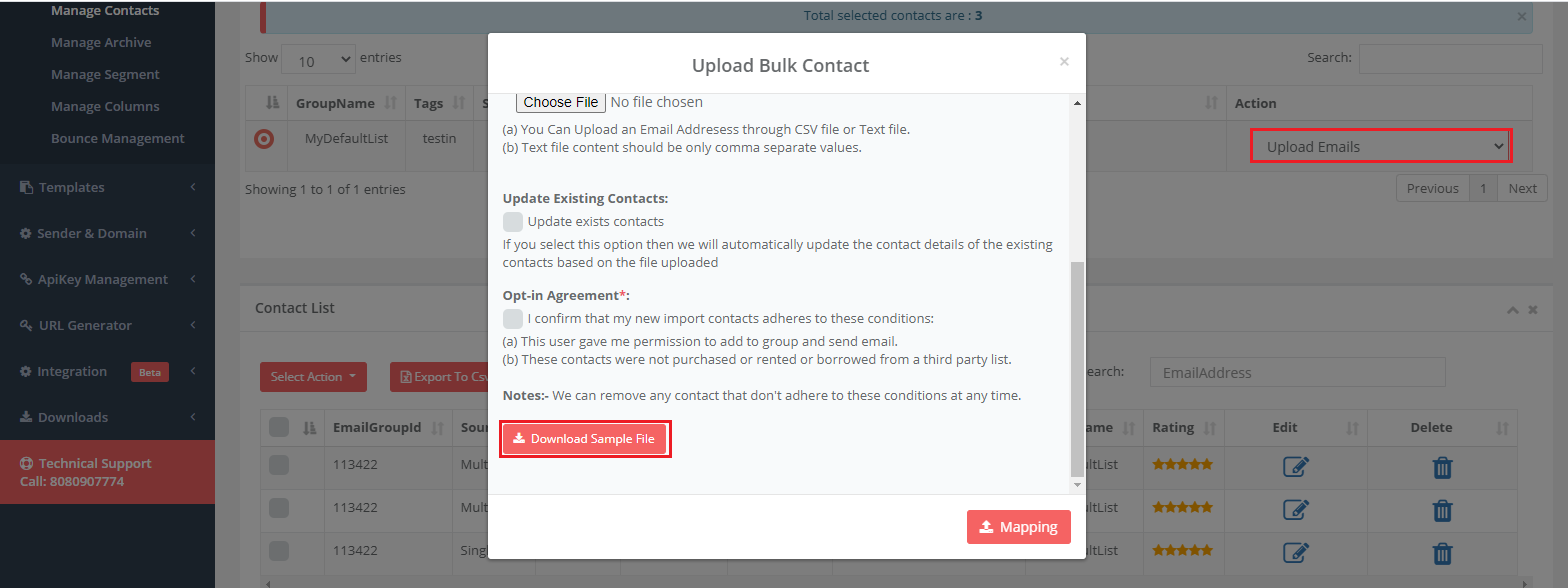Click the Choose File upload button

tap(560, 102)
